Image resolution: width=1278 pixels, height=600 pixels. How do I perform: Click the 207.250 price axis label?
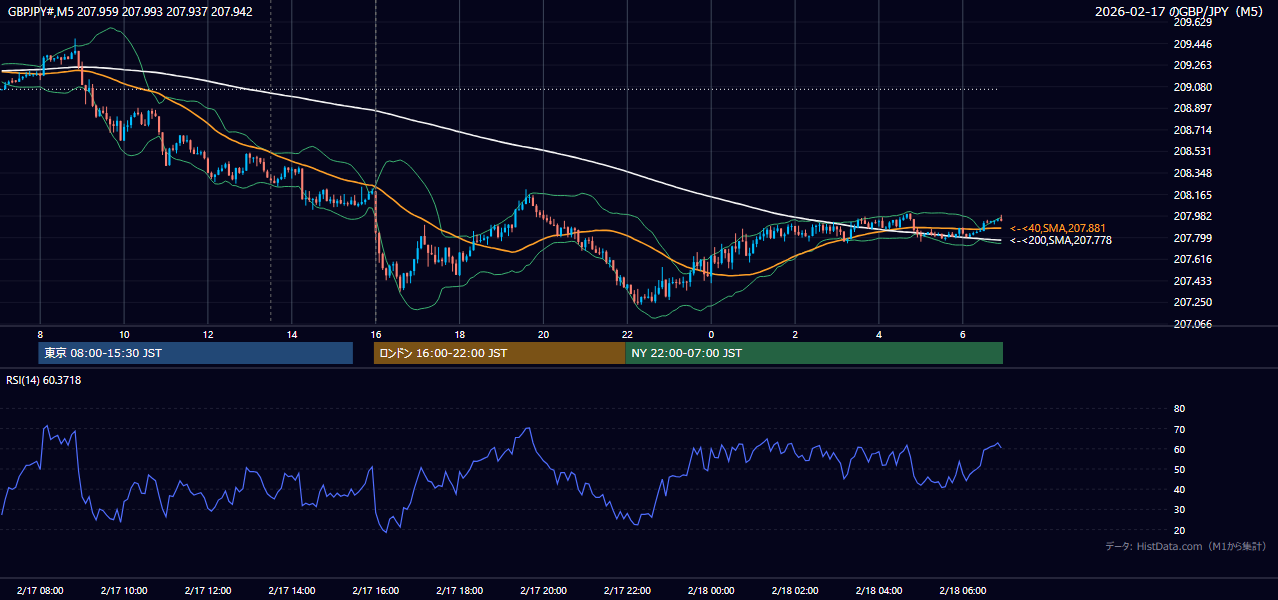(x=1192, y=302)
